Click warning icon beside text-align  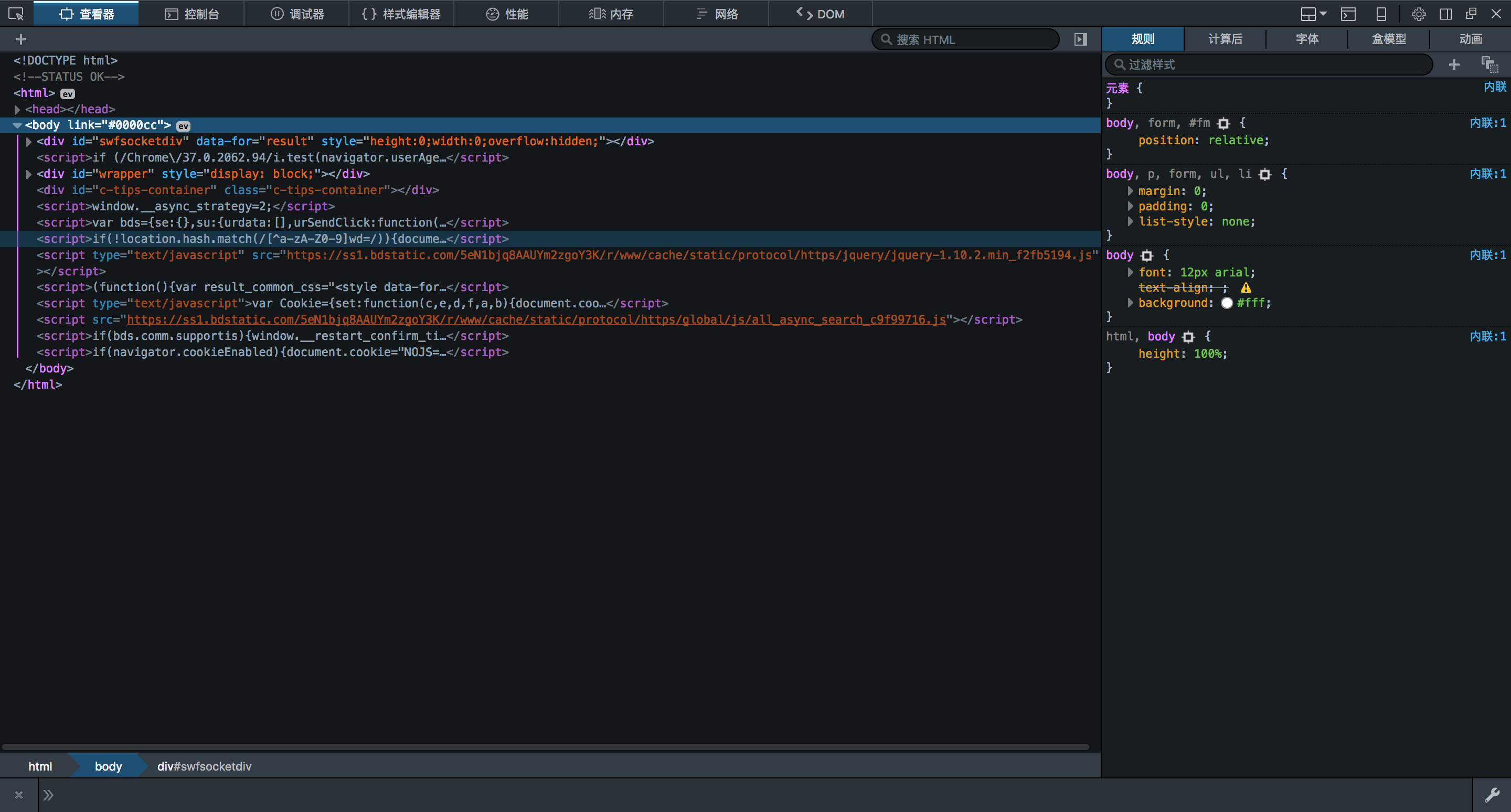click(1246, 287)
